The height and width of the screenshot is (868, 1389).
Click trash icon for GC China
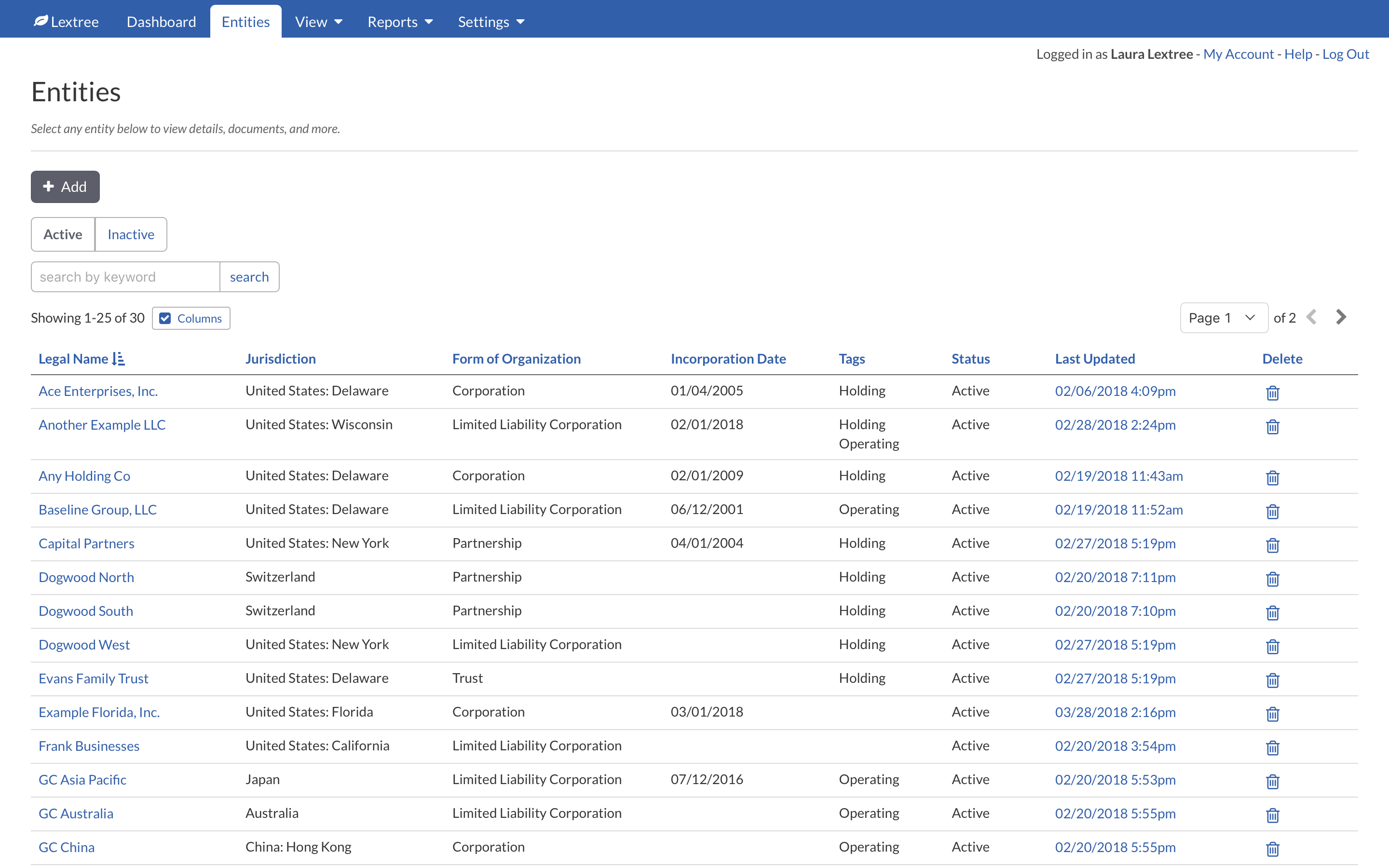click(x=1272, y=849)
